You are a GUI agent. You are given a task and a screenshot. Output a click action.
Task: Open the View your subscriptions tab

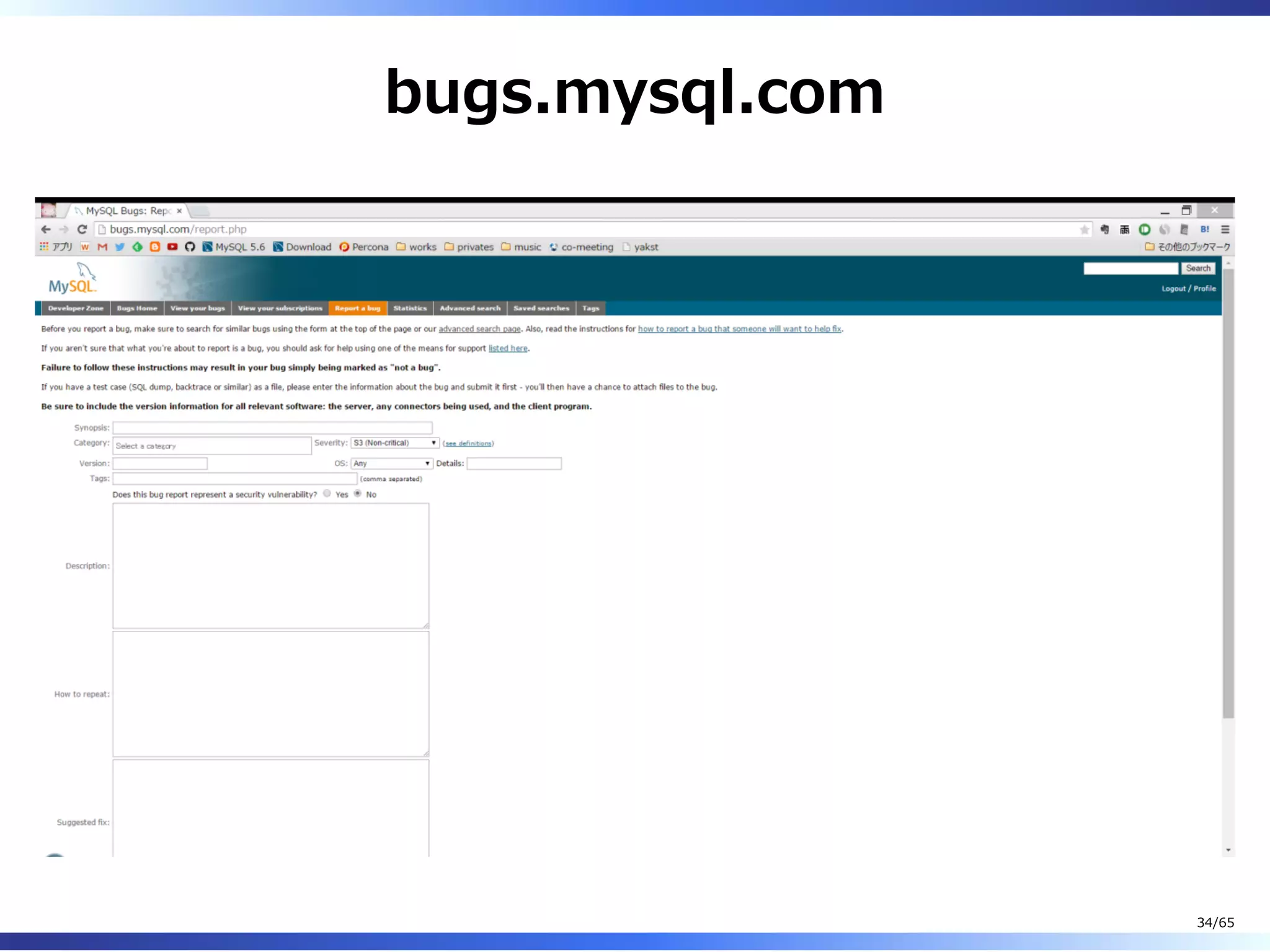pyautogui.click(x=280, y=308)
